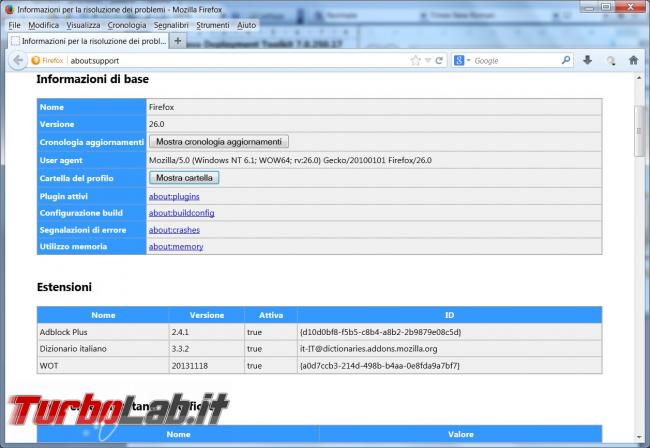The width and height of the screenshot is (650, 448).
Task: Click the Segnalazioni di errore label
Action: pos(82,230)
